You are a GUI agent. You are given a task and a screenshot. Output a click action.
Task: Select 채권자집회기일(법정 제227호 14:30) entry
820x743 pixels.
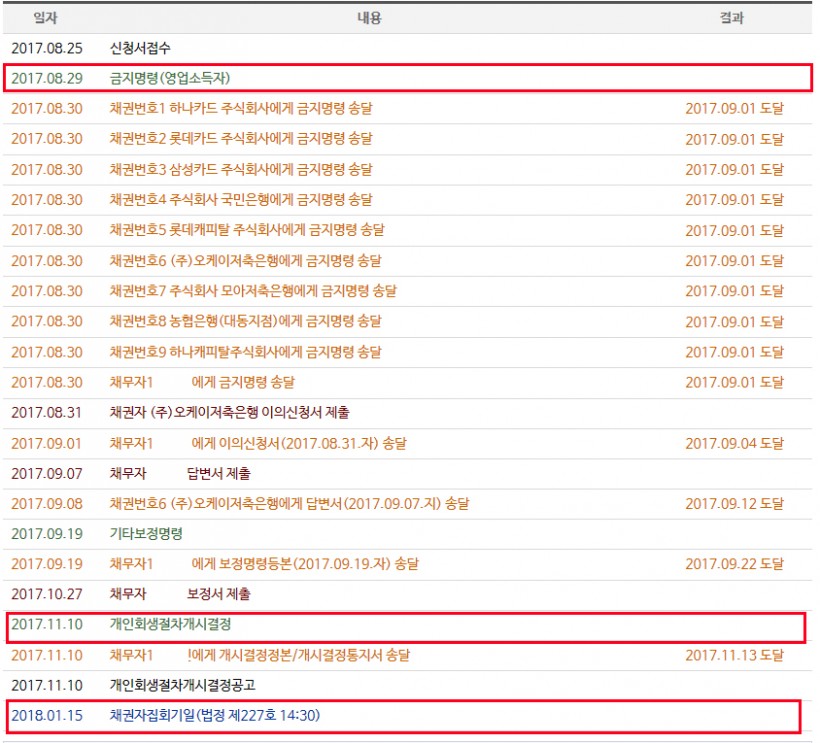[x=214, y=715]
